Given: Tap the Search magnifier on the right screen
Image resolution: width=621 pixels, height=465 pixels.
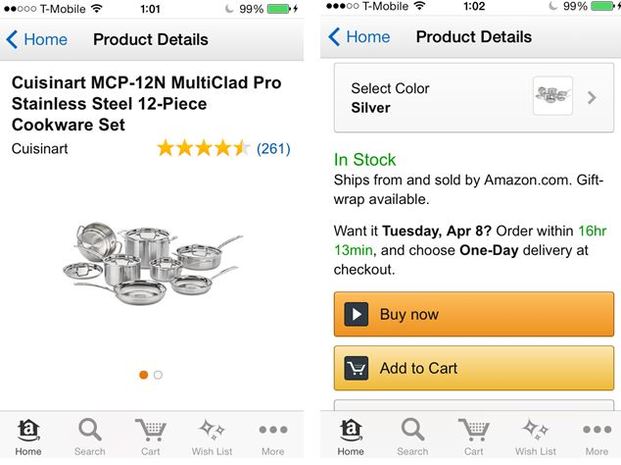Looking at the screenshot, I should 412,431.
